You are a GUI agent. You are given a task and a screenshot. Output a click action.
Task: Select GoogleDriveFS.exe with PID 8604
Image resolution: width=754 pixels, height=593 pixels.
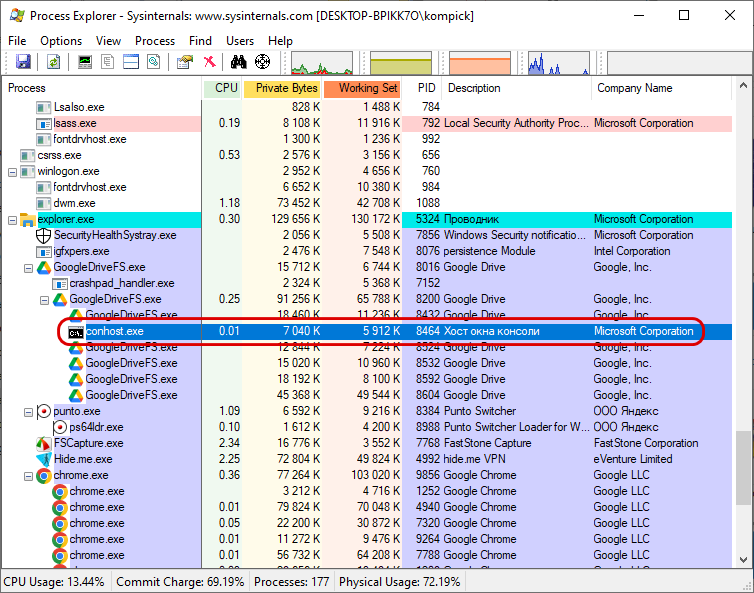pos(367,395)
